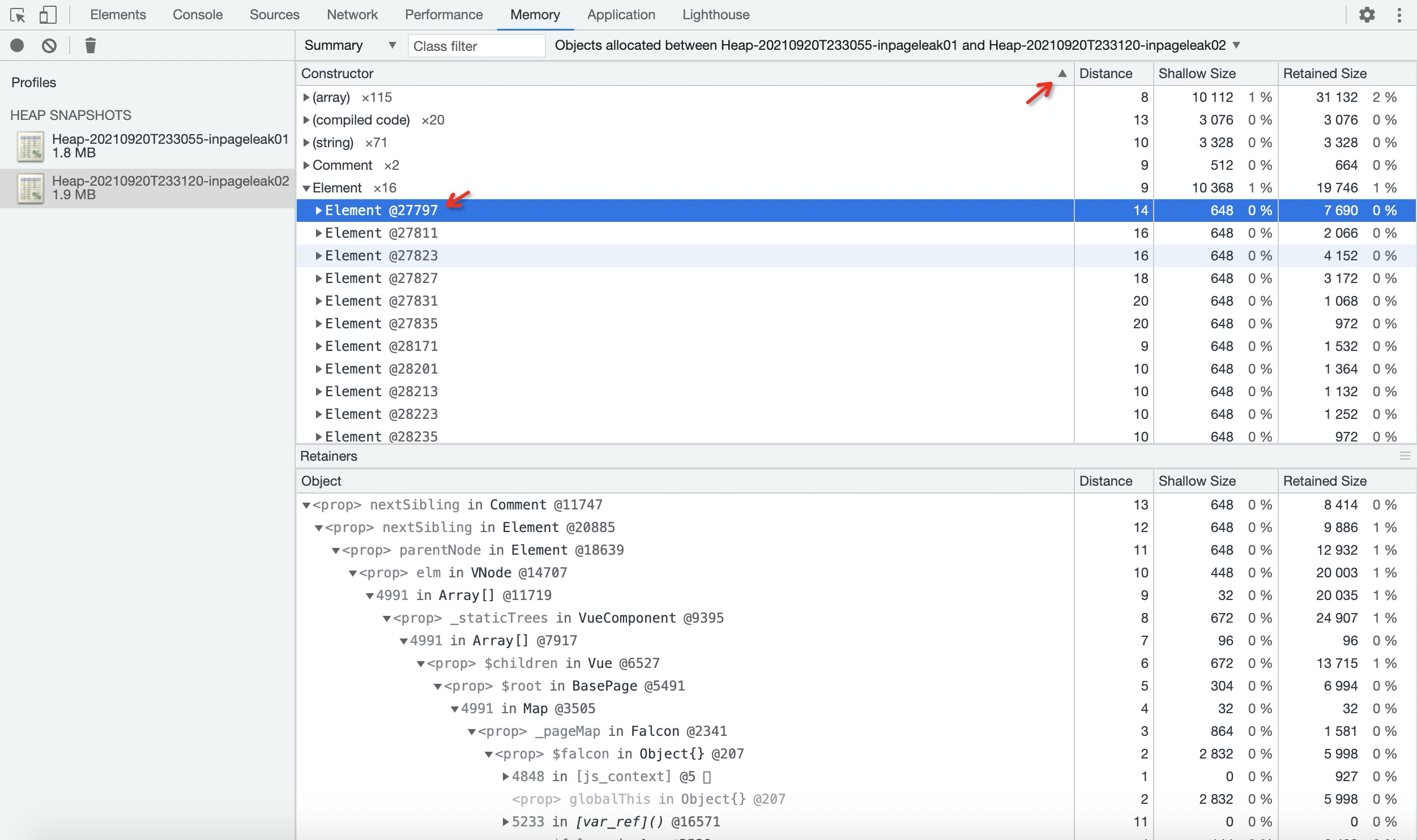The image size is (1417, 840).
Task: Open the objects allocated between dropdown
Action: 1236,45
